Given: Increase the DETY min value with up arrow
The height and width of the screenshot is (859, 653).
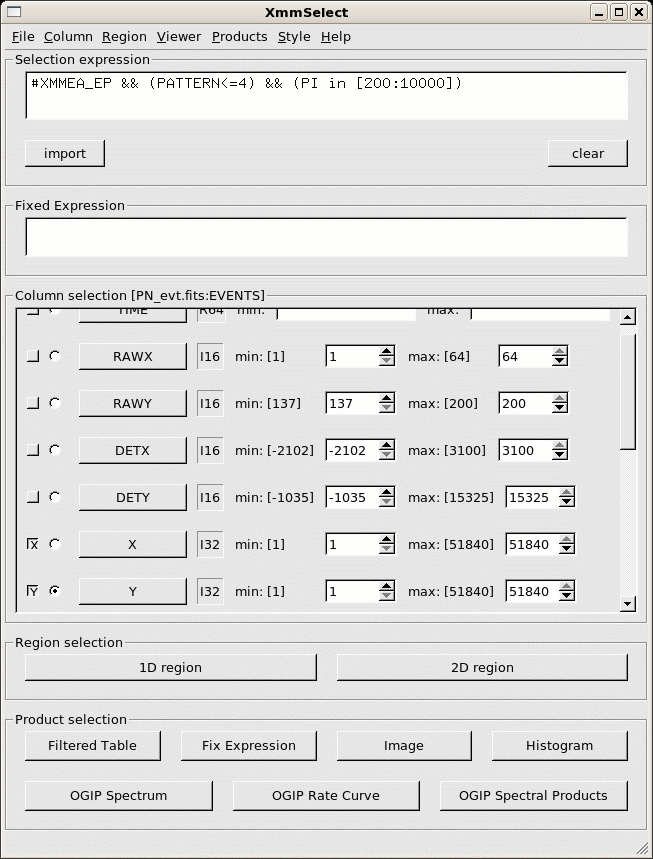Looking at the screenshot, I should 387,492.
